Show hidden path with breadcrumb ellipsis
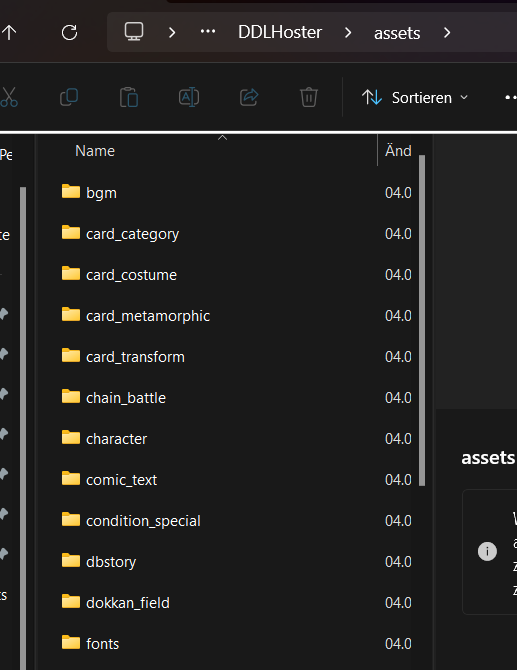The image size is (517, 670). coord(208,32)
